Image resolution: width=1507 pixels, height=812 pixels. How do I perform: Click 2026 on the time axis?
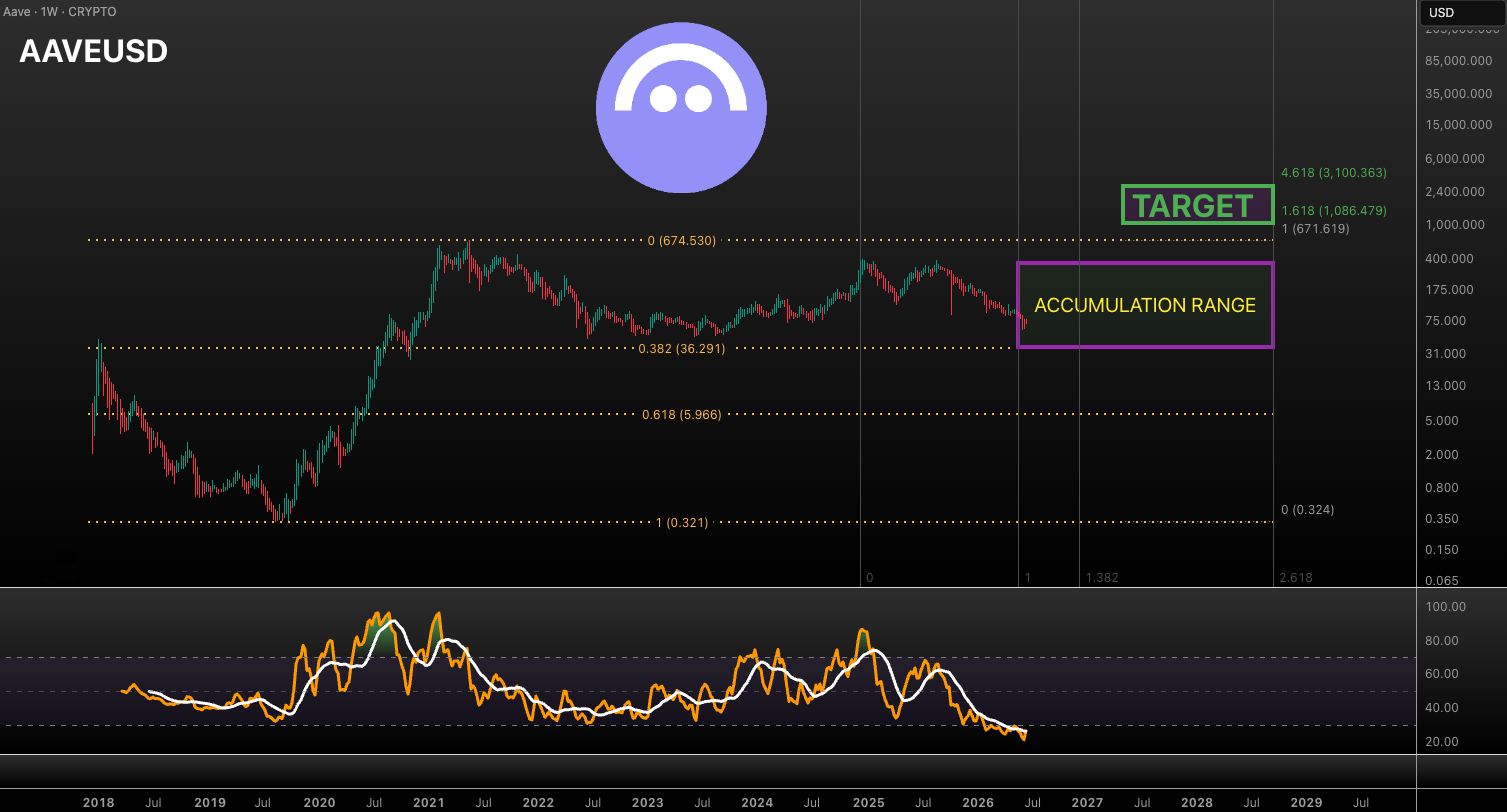[977, 802]
